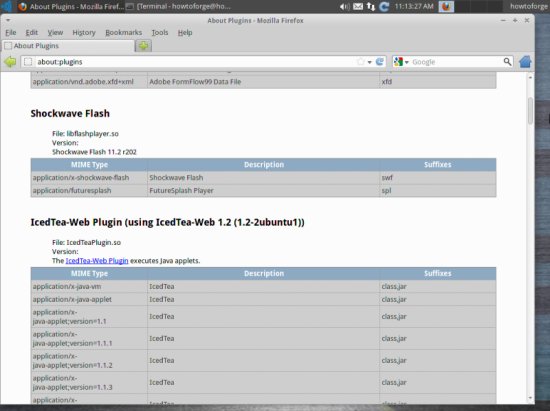Open the howtoforge user menu
550x411 pixels.
[x=528, y=6]
